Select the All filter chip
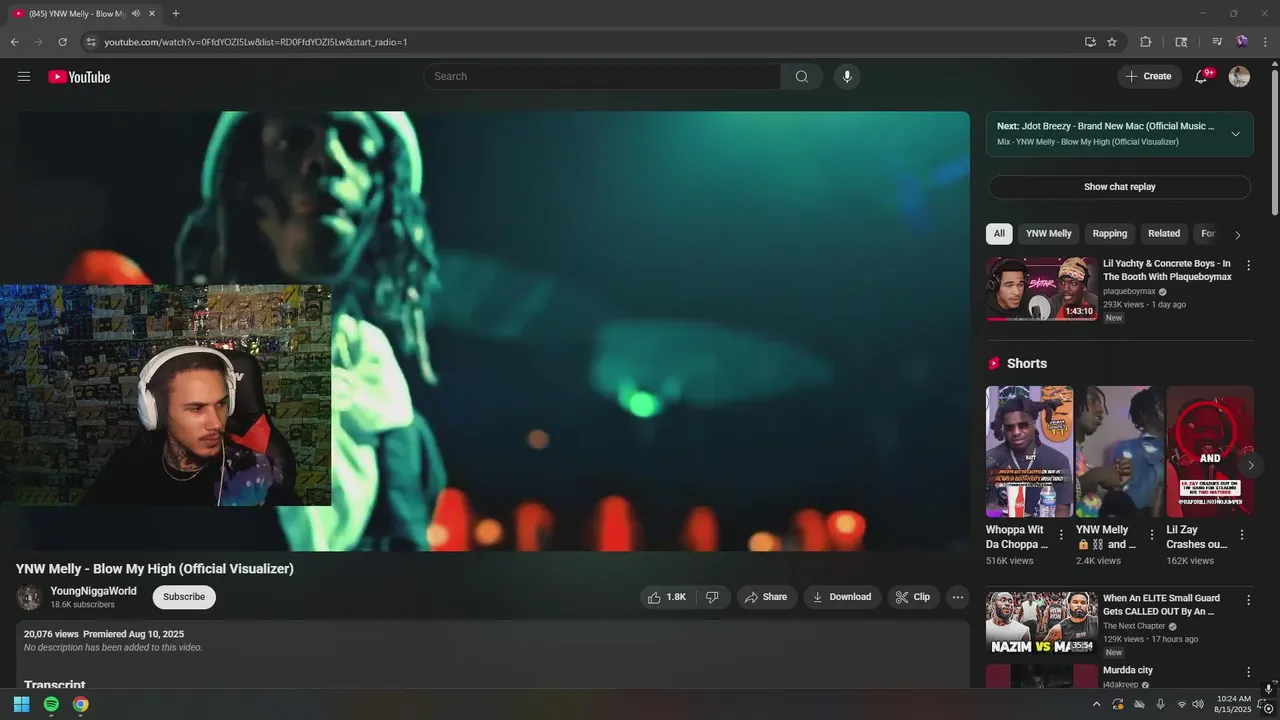The image size is (1280, 720). click(999, 234)
